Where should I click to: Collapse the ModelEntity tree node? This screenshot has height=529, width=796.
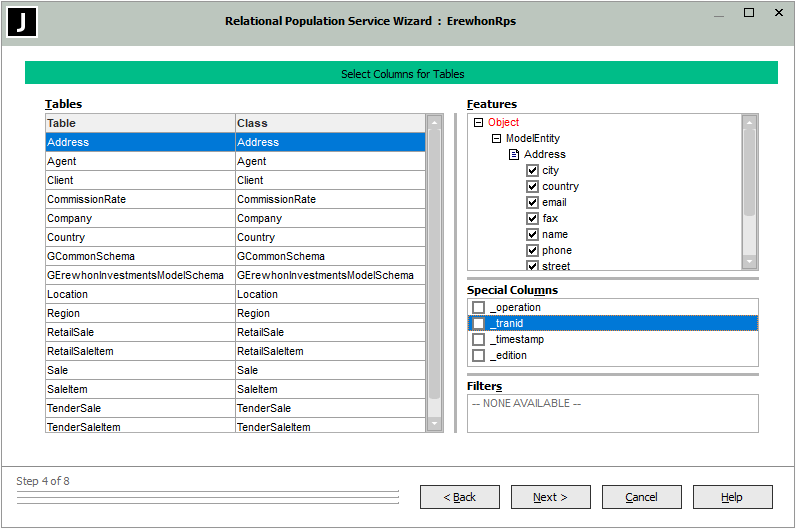point(496,139)
